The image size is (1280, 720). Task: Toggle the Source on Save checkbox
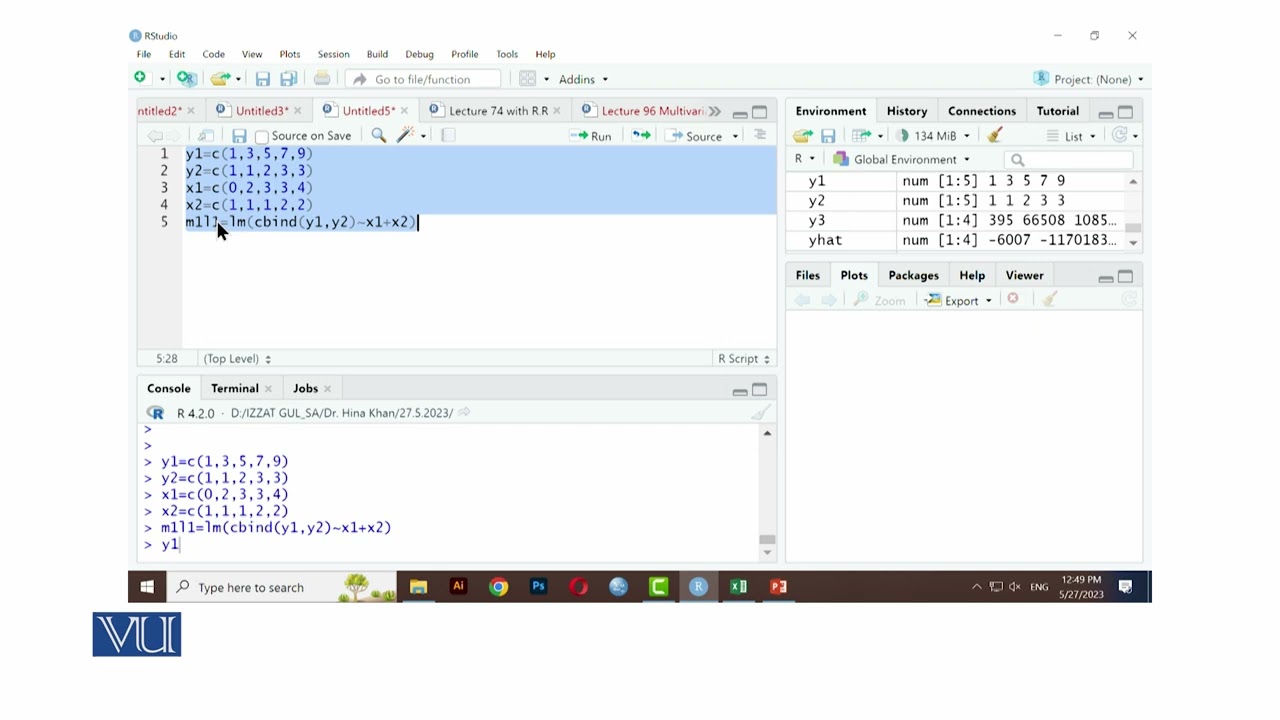(262, 136)
